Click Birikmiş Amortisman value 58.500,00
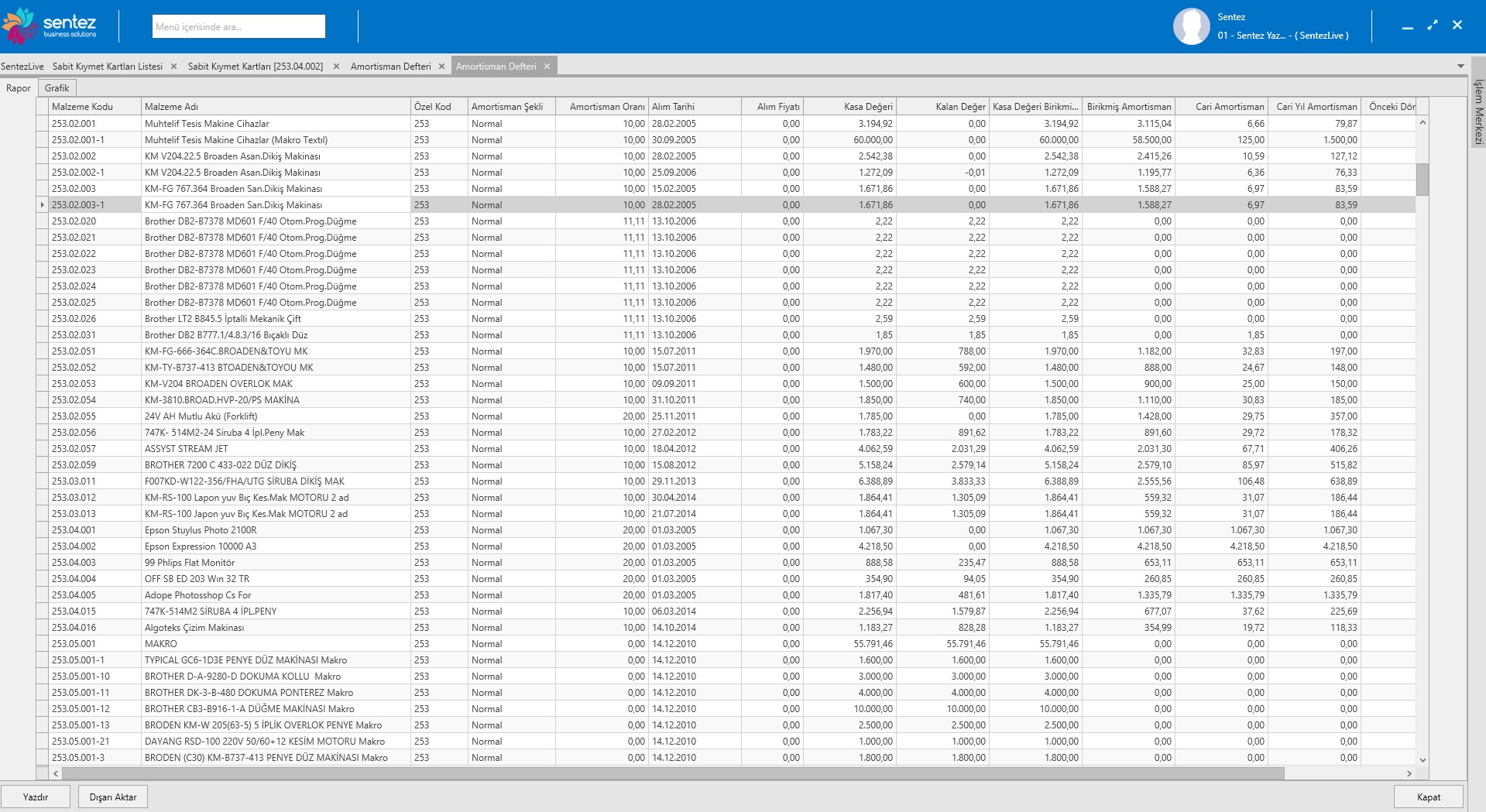The width and height of the screenshot is (1486, 812). [1127, 140]
